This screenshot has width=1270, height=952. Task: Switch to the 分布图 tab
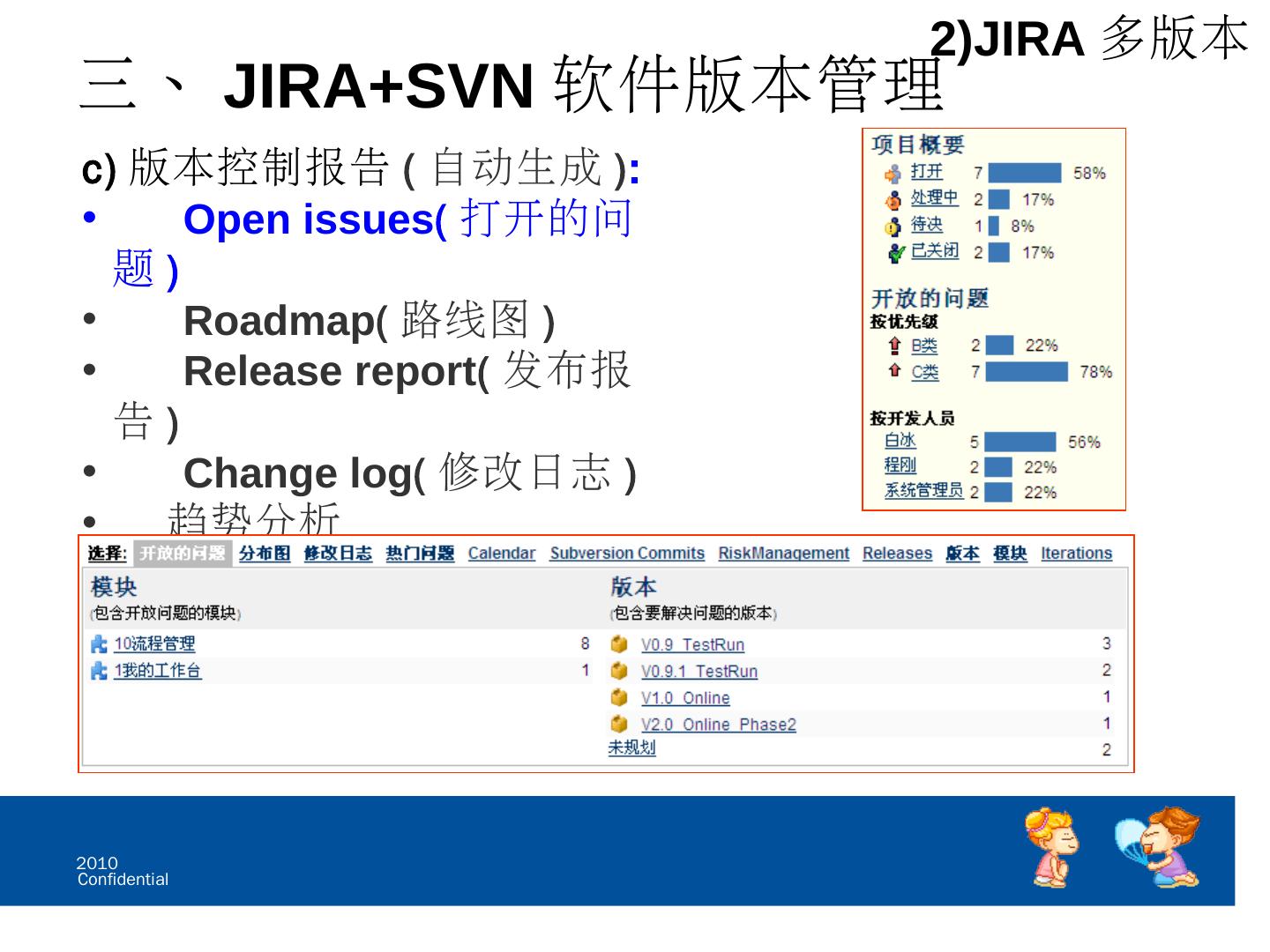coord(265,553)
